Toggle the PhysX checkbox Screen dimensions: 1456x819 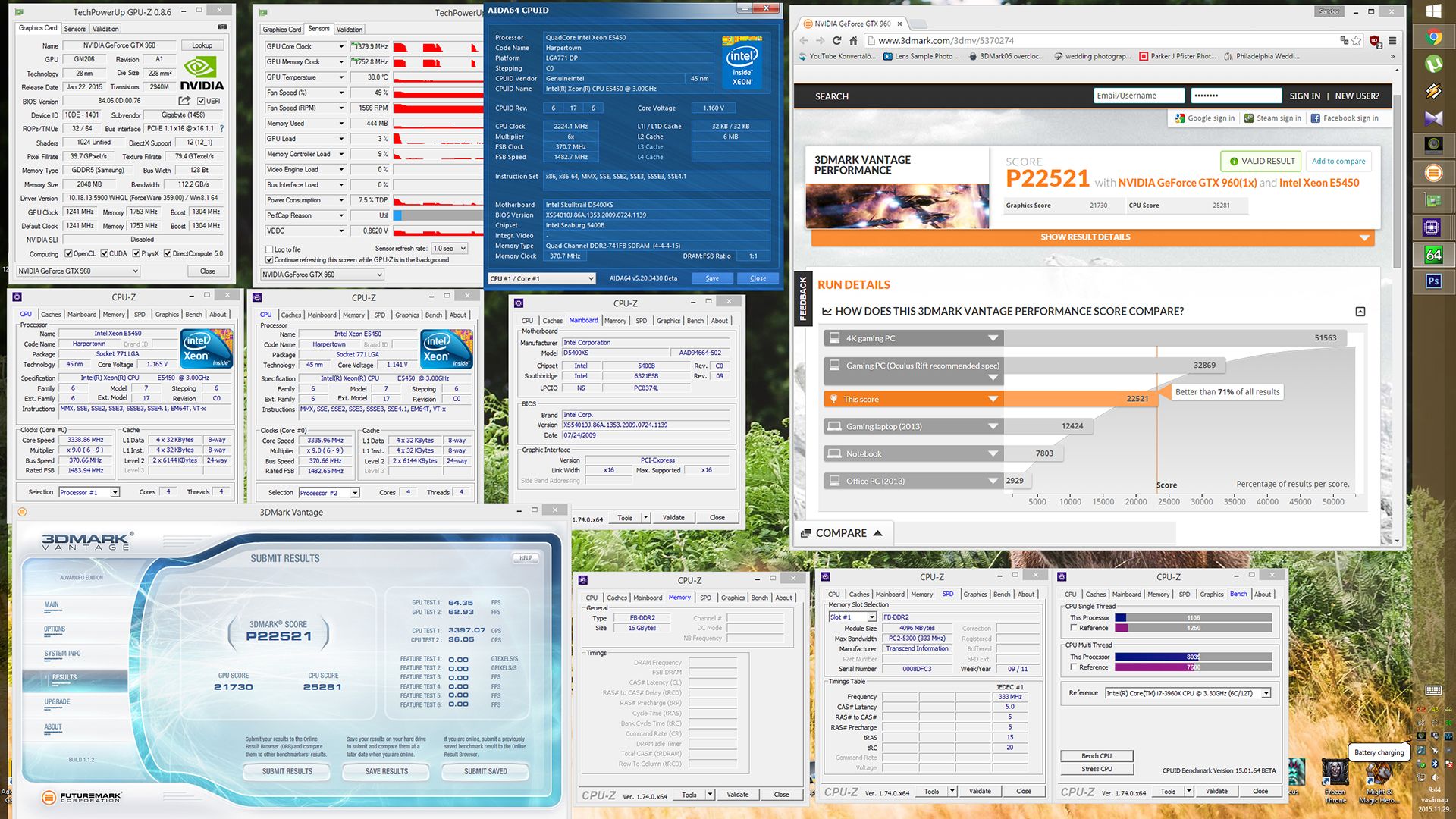[135, 254]
